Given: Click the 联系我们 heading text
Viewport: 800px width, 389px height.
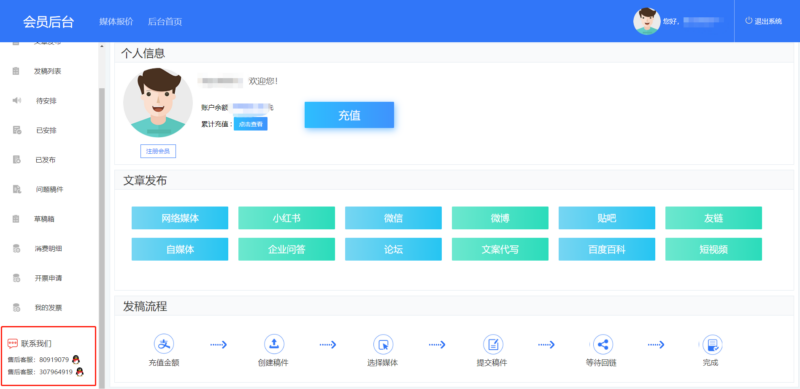Looking at the screenshot, I should (36, 344).
